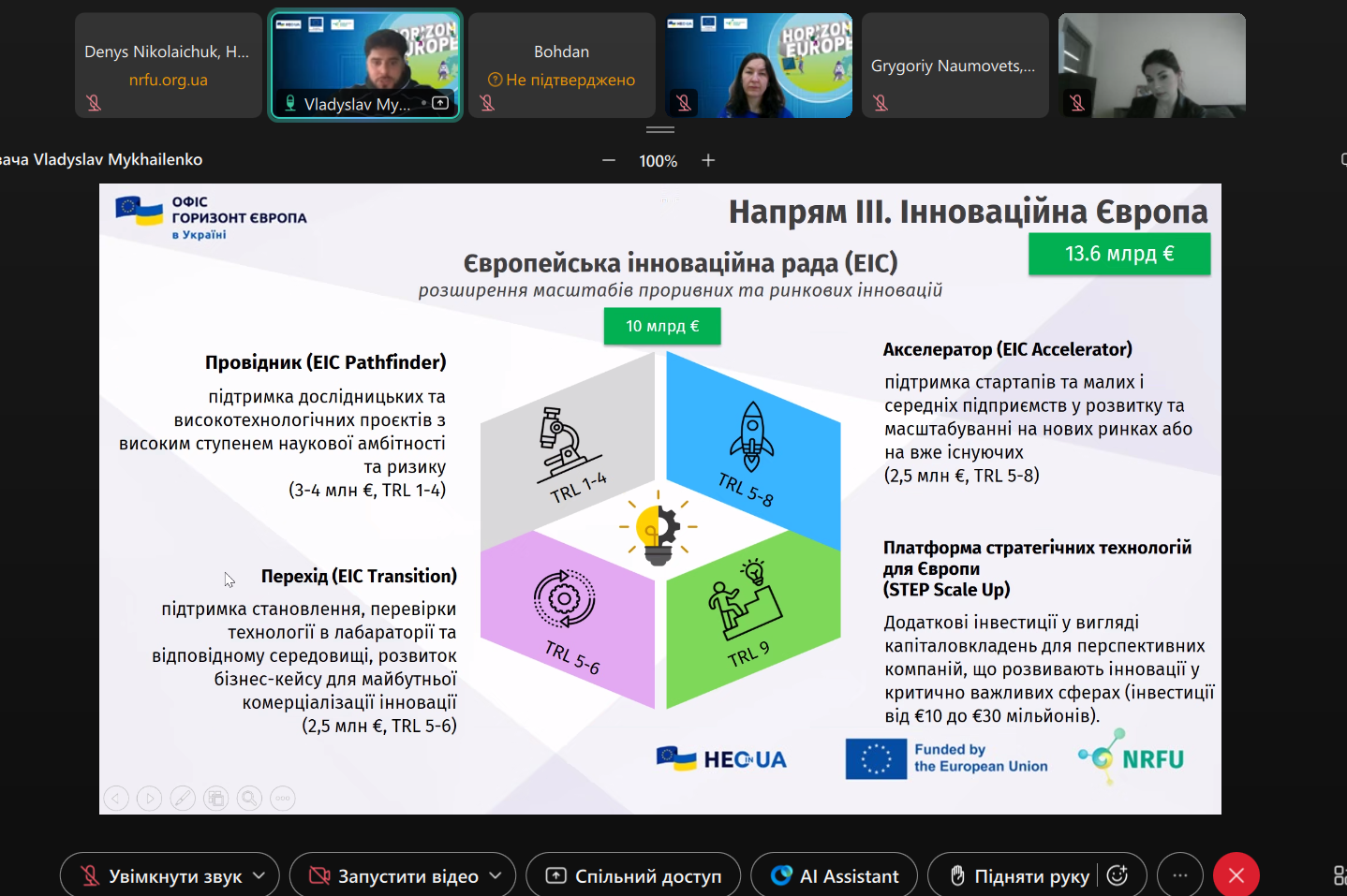This screenshot has width=1347, height=896.
Task: Expand video options arrow beside Запустити відео
Action: pos(496,875)
